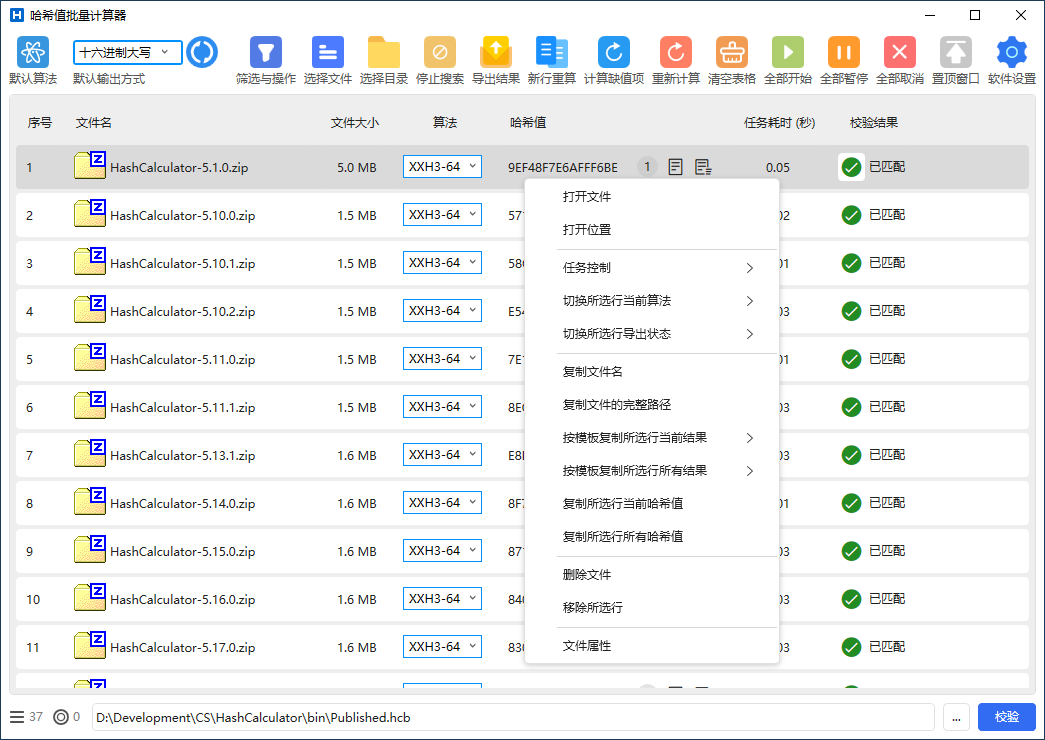The width and height of the screenshot is (1045, 740).
Task: Click the 选择目录 folder icon
Action: (x=383, y=52)
